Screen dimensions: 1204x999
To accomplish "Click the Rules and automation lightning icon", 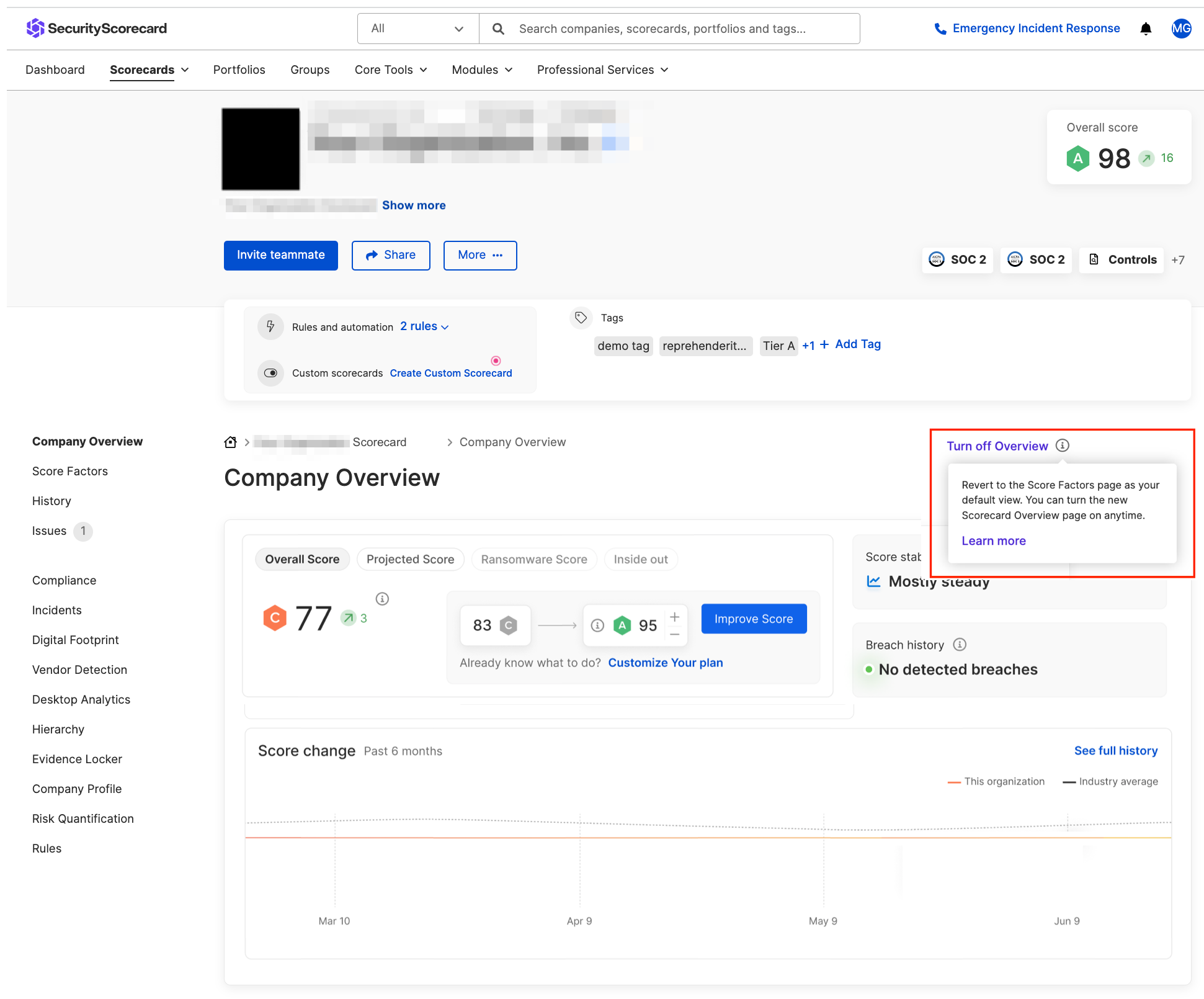I will click(270, 326).
